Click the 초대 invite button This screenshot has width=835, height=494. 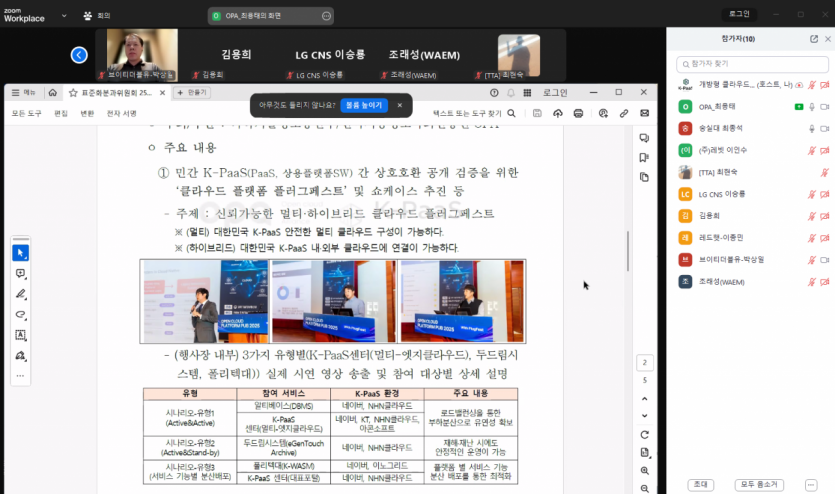click(700, 483)
